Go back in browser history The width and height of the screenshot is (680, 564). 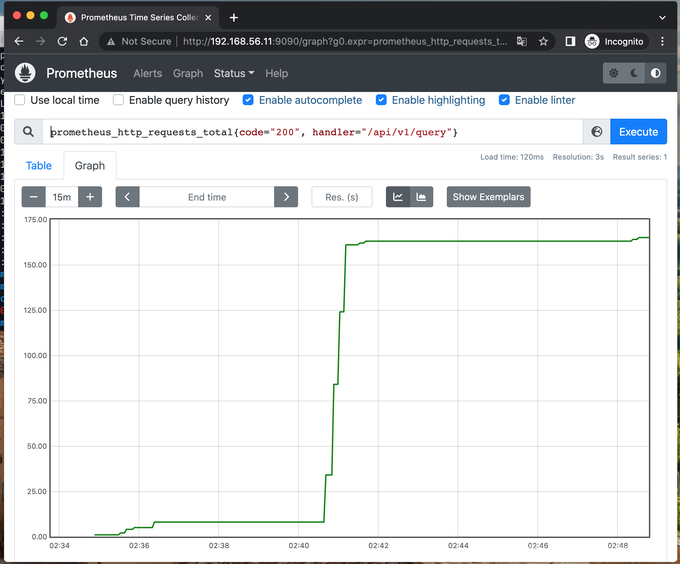[19, 42]
